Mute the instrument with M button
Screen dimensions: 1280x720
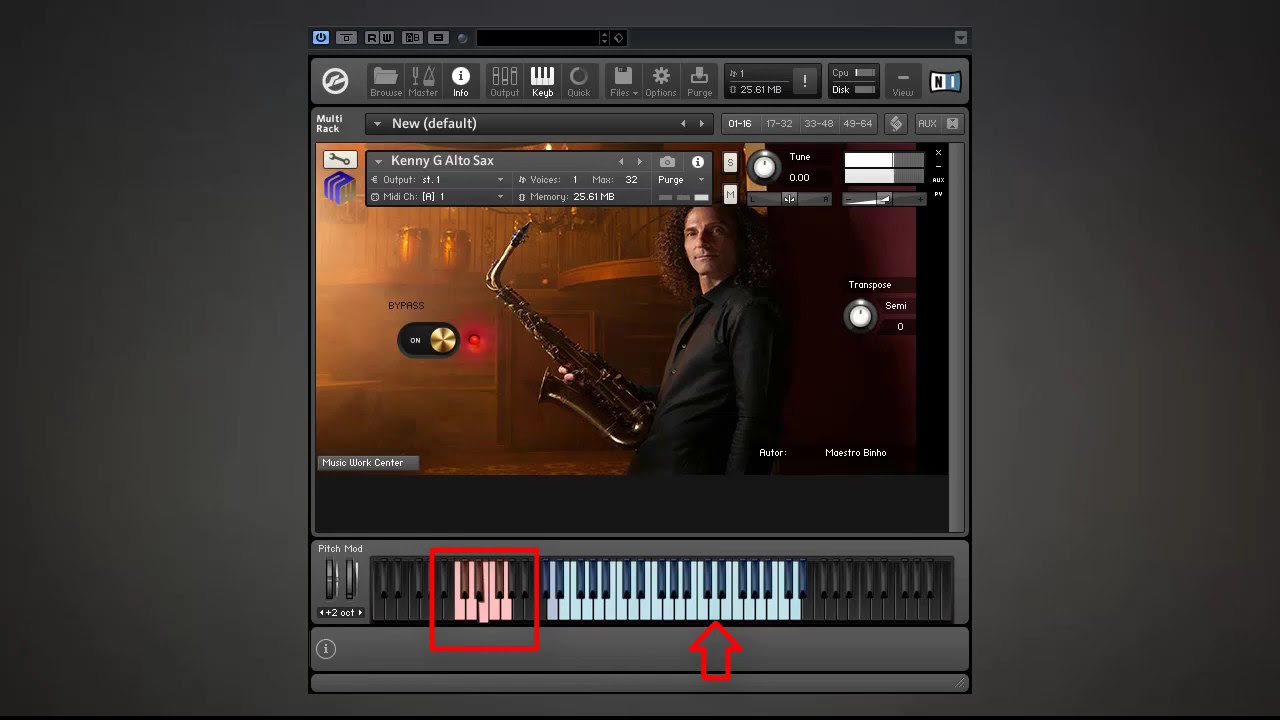[730, 195]
